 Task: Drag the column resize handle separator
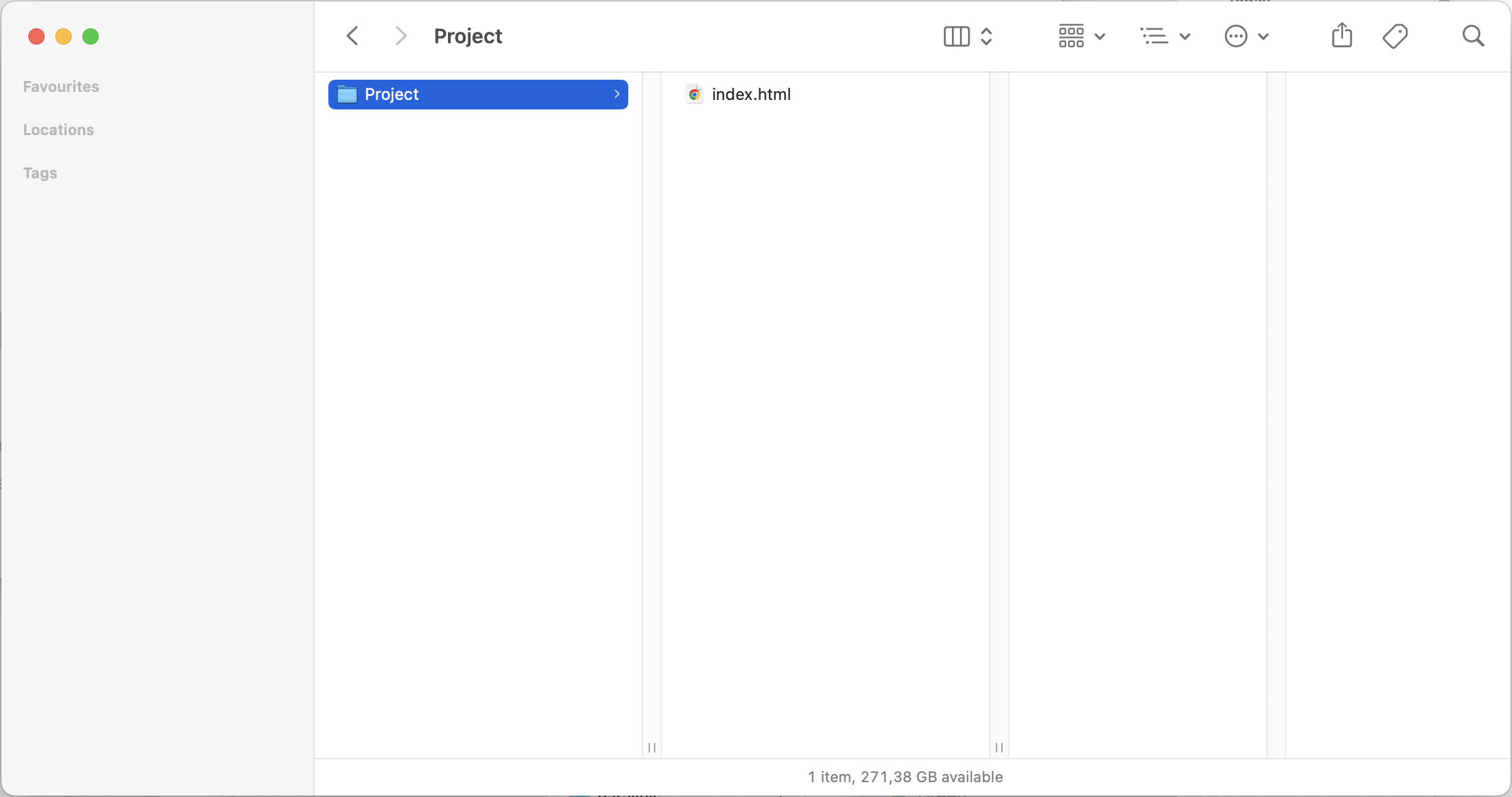[x=651, y=747]
